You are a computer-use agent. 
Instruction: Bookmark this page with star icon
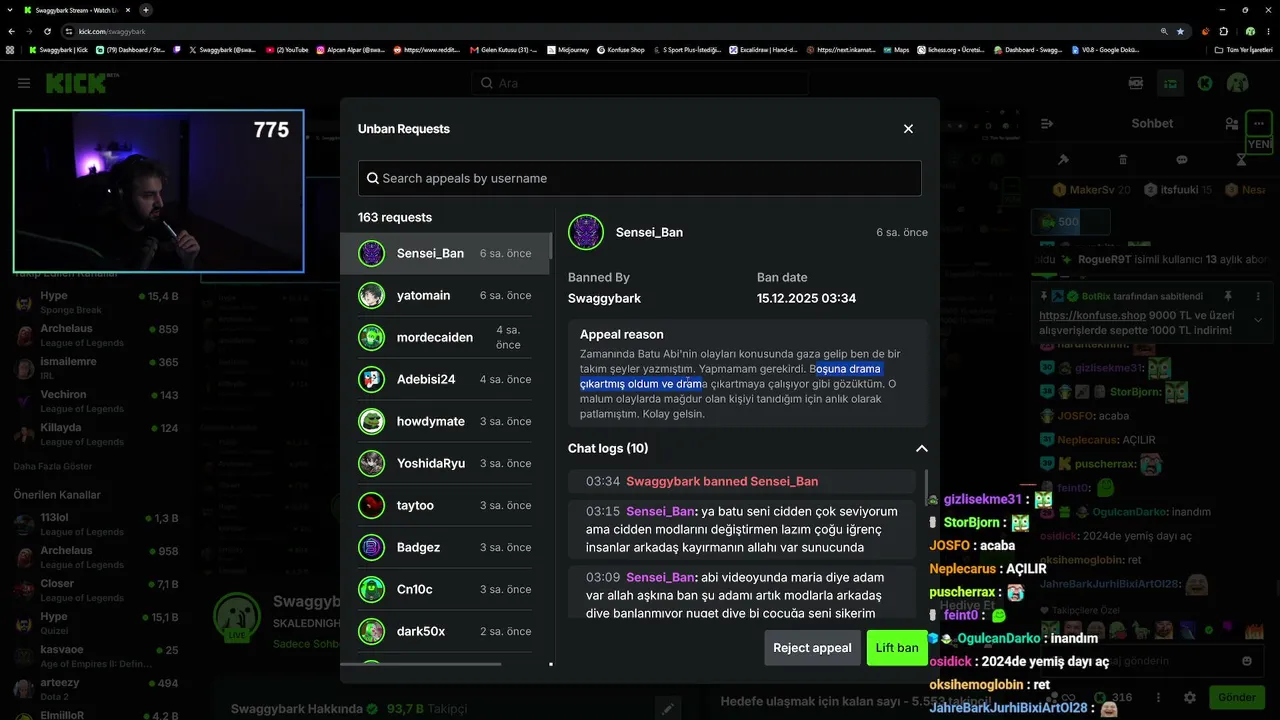1180,31
